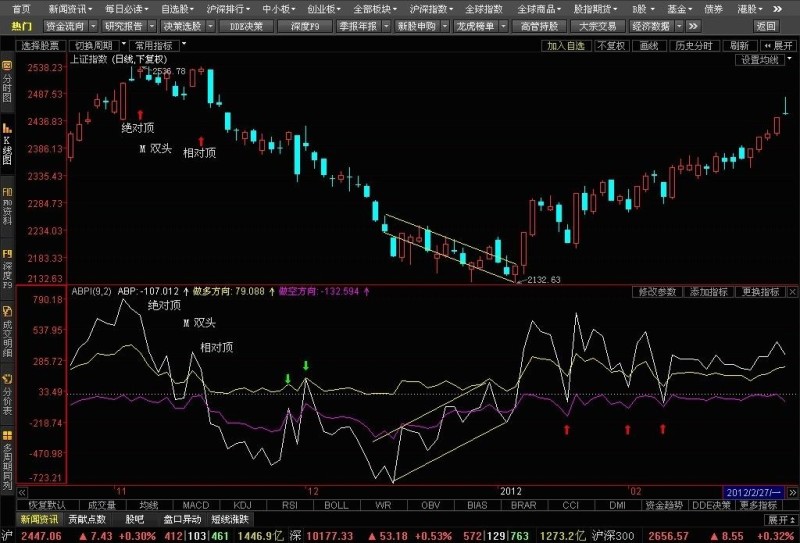
Task: Open the 全部板块 dropdown menu
Action: pos(375,9)
